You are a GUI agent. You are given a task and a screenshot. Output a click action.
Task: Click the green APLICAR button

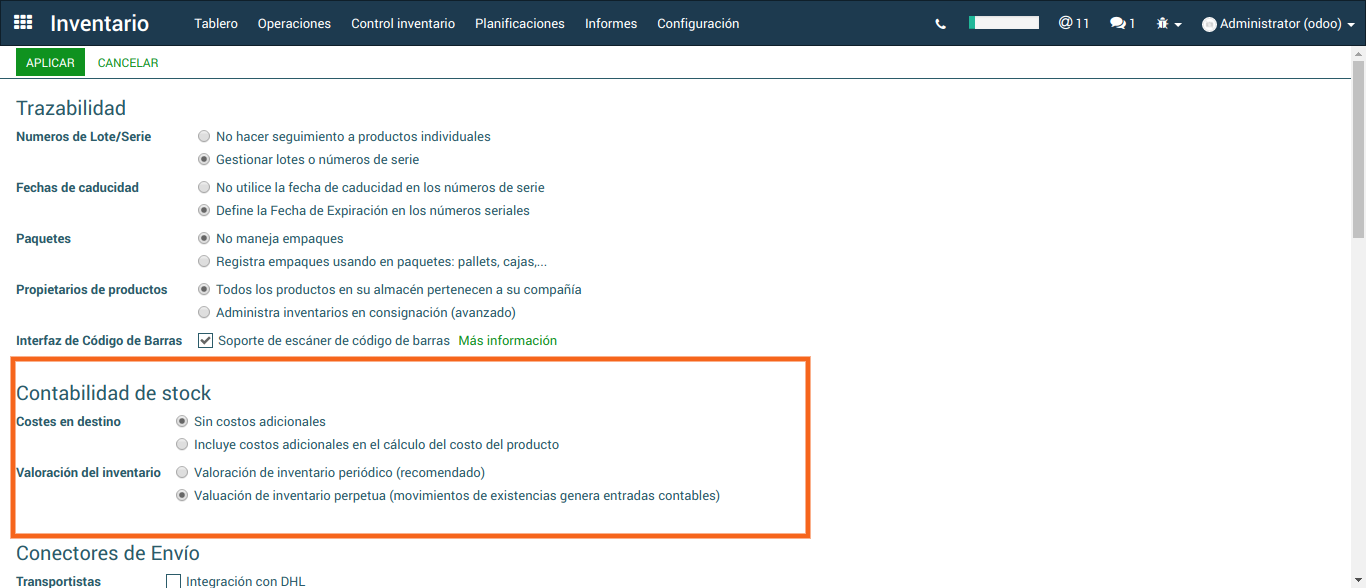pyautogui.click(x=50, y=63)
